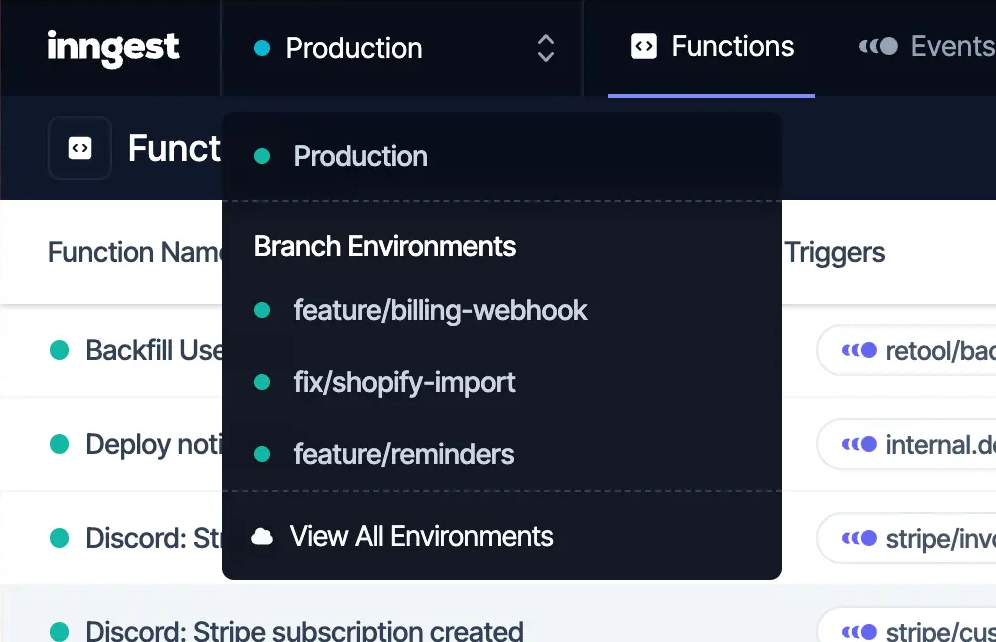Select the fix/shopify-import branch environment
Screen dimensions: 996x642
pos(502,382)
